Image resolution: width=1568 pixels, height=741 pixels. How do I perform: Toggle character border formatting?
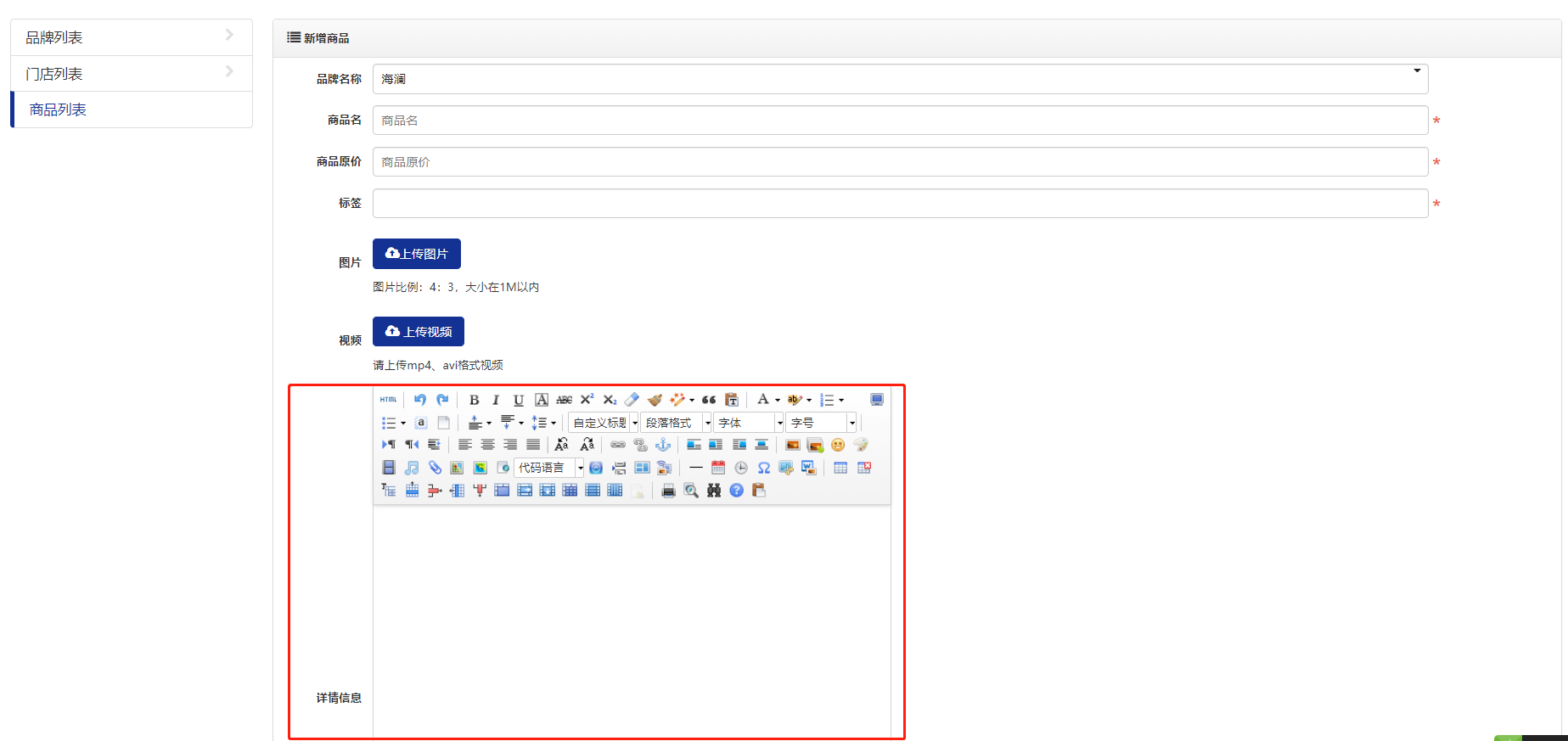(x=542, y=400)
